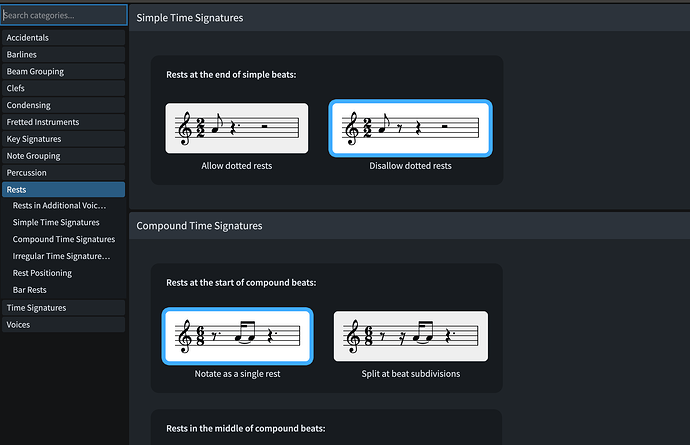Image resolution: width=690 pixels, height=445 pixels.
Task: Select the Fretted Instruments category
Action: pyautogui.click(x=63, y=122)
